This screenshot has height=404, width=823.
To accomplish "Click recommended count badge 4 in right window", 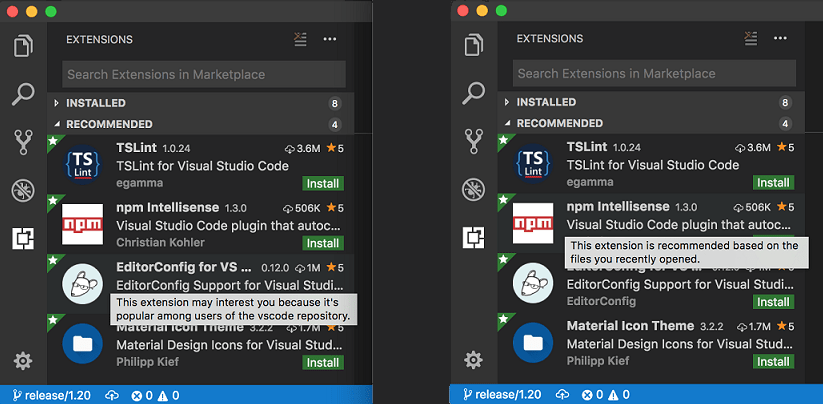I will [x=785, y=124].
